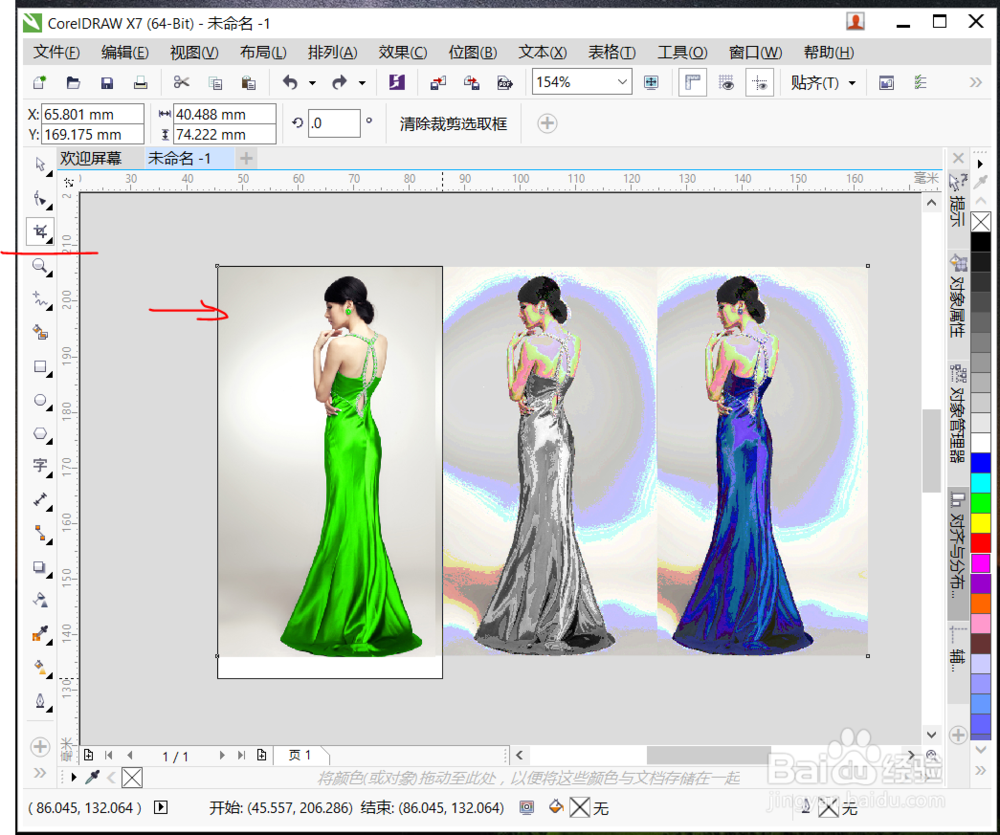Open the 文件(F) menu

pyautogui.click(x=57, y=52)
